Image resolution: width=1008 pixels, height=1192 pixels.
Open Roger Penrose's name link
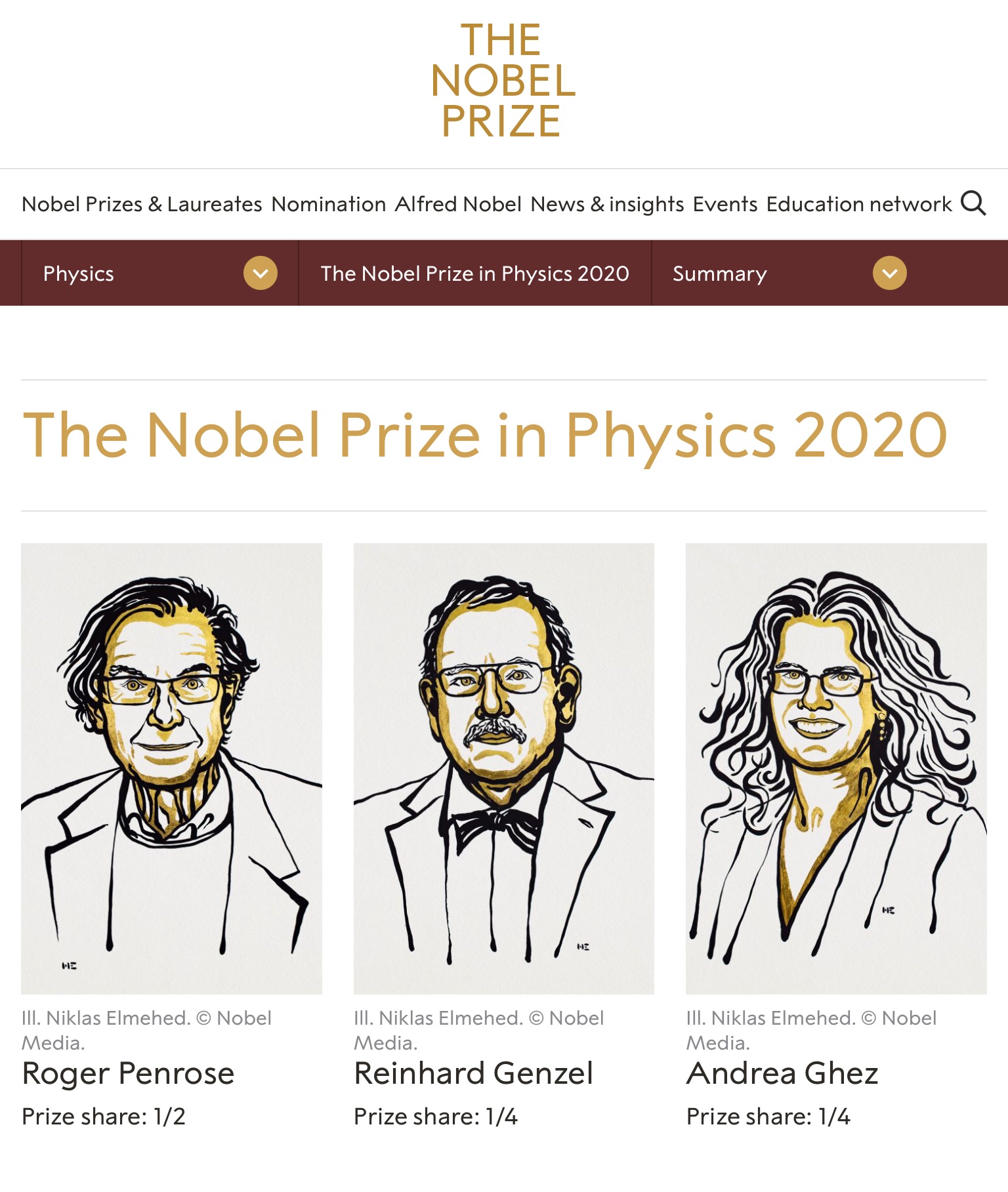(128, 1074)
